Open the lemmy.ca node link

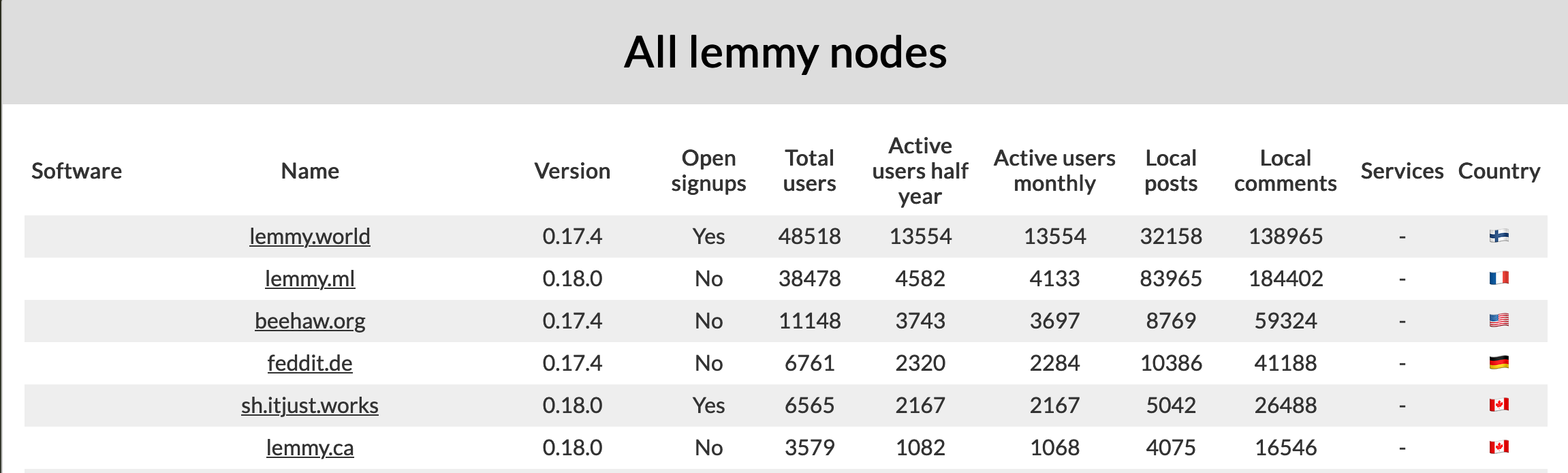(310, 448)
